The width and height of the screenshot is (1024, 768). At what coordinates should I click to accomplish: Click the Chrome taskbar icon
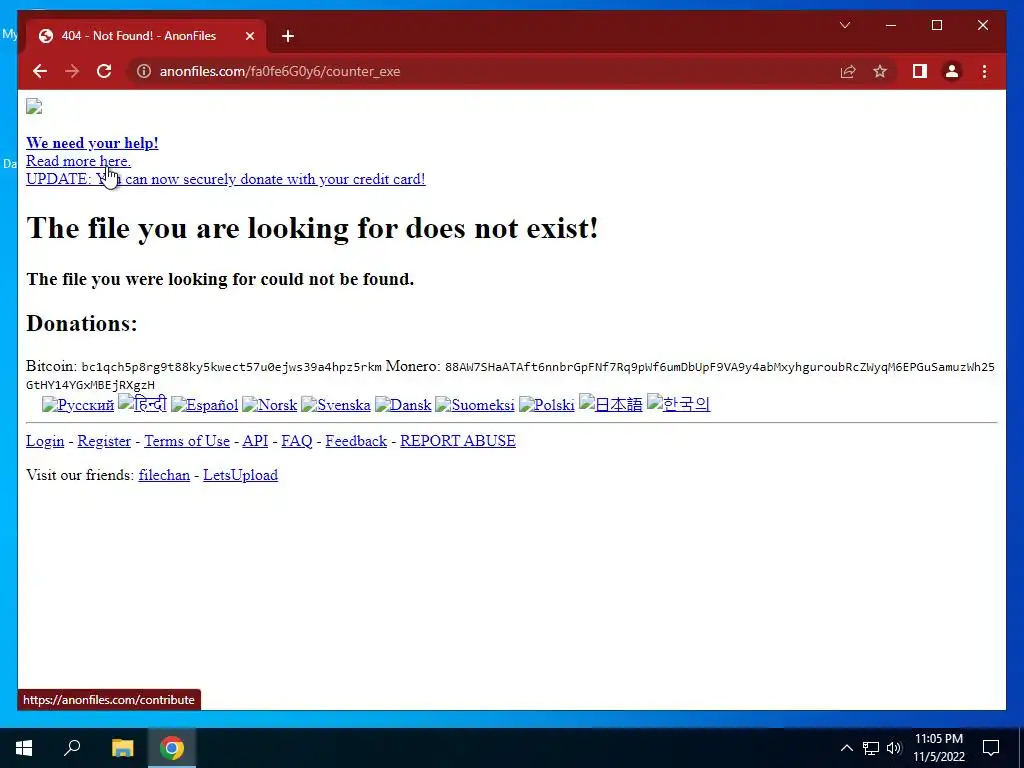pyautogui.click(x=172, y=748)
